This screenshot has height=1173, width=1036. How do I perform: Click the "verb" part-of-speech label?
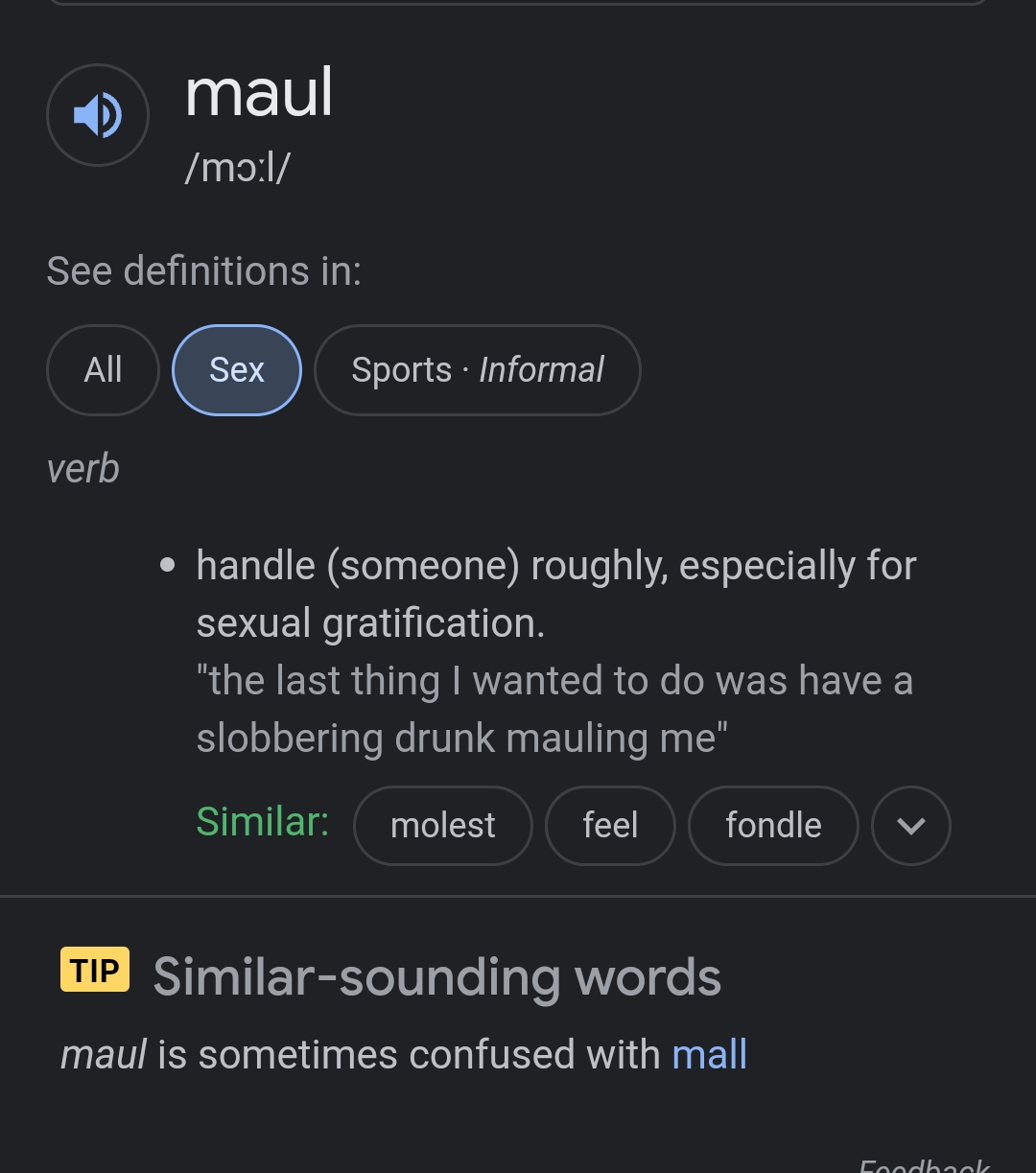pos(83,469)
